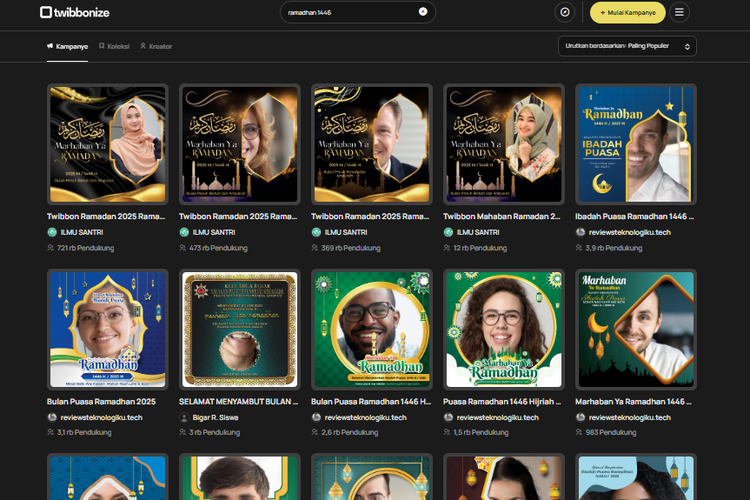
Task: Open reviewsteknologiku.tech under Marhaban Ya Ramadhan 1446
Action: 629,417
